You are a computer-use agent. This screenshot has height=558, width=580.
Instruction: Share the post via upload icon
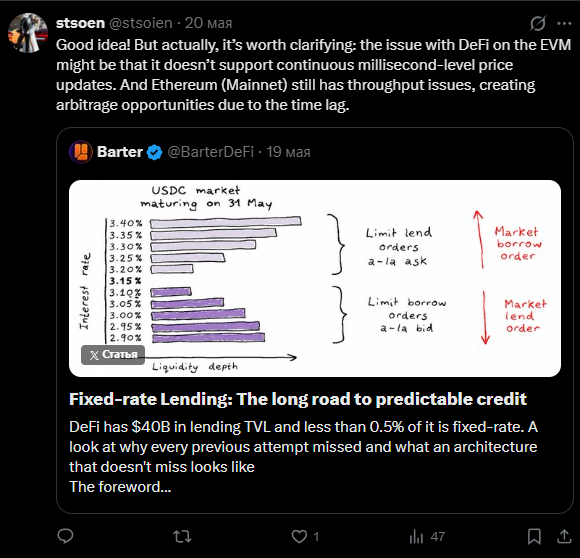(x=564, y=537)
